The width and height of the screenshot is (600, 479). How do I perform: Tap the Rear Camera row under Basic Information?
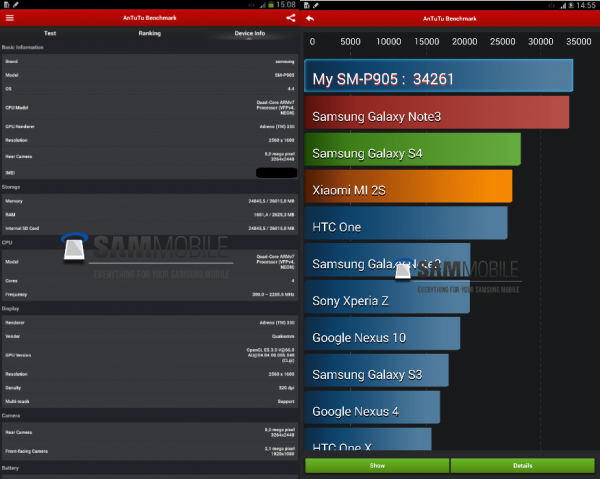tap(150, 156)
